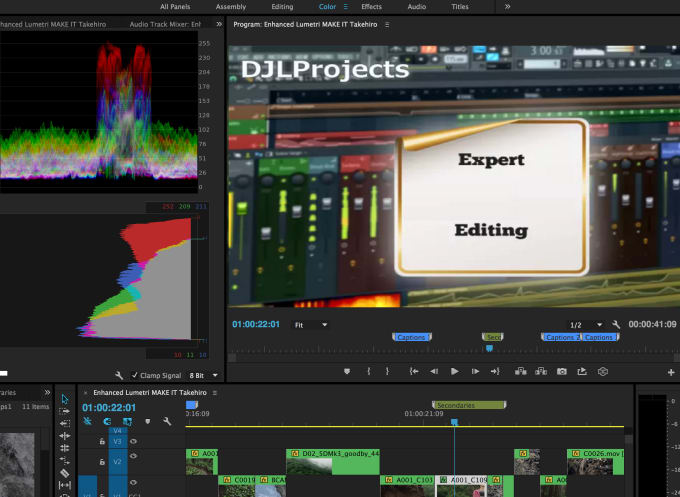Toggle the VR video hexagon icon
680x497 pixels.
pos(603,372)
